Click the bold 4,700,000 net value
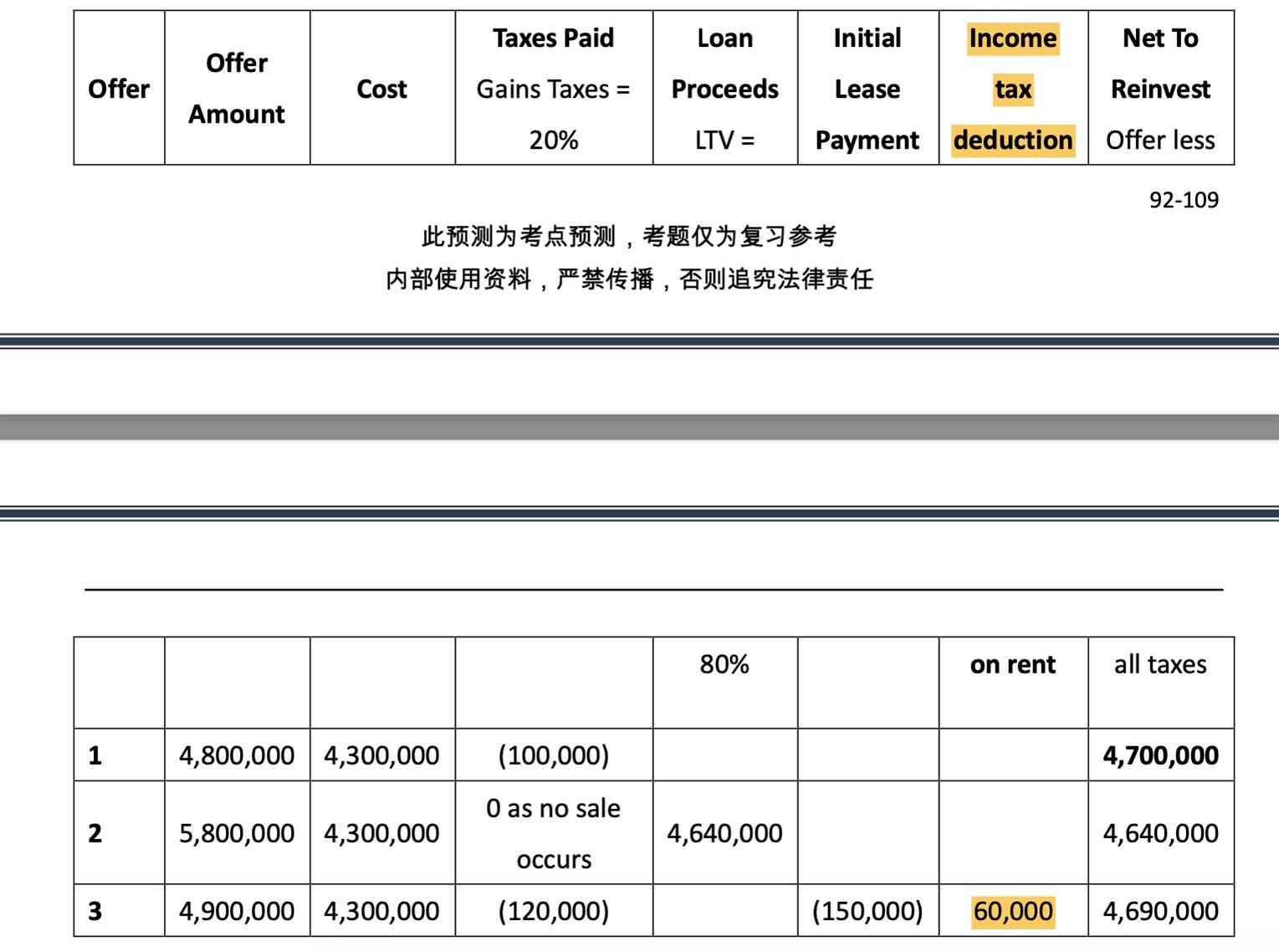This screenshot has height=952, width=1279. pyautogui.click(x=1160, y=755)
